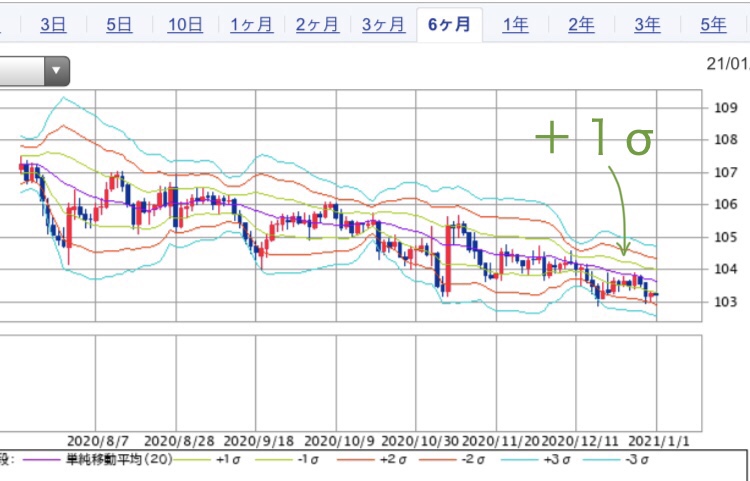The height and width of the screenshot is (481, 750).
Task: Click the active 6ヶ月 tab
Action: point(450,24)
